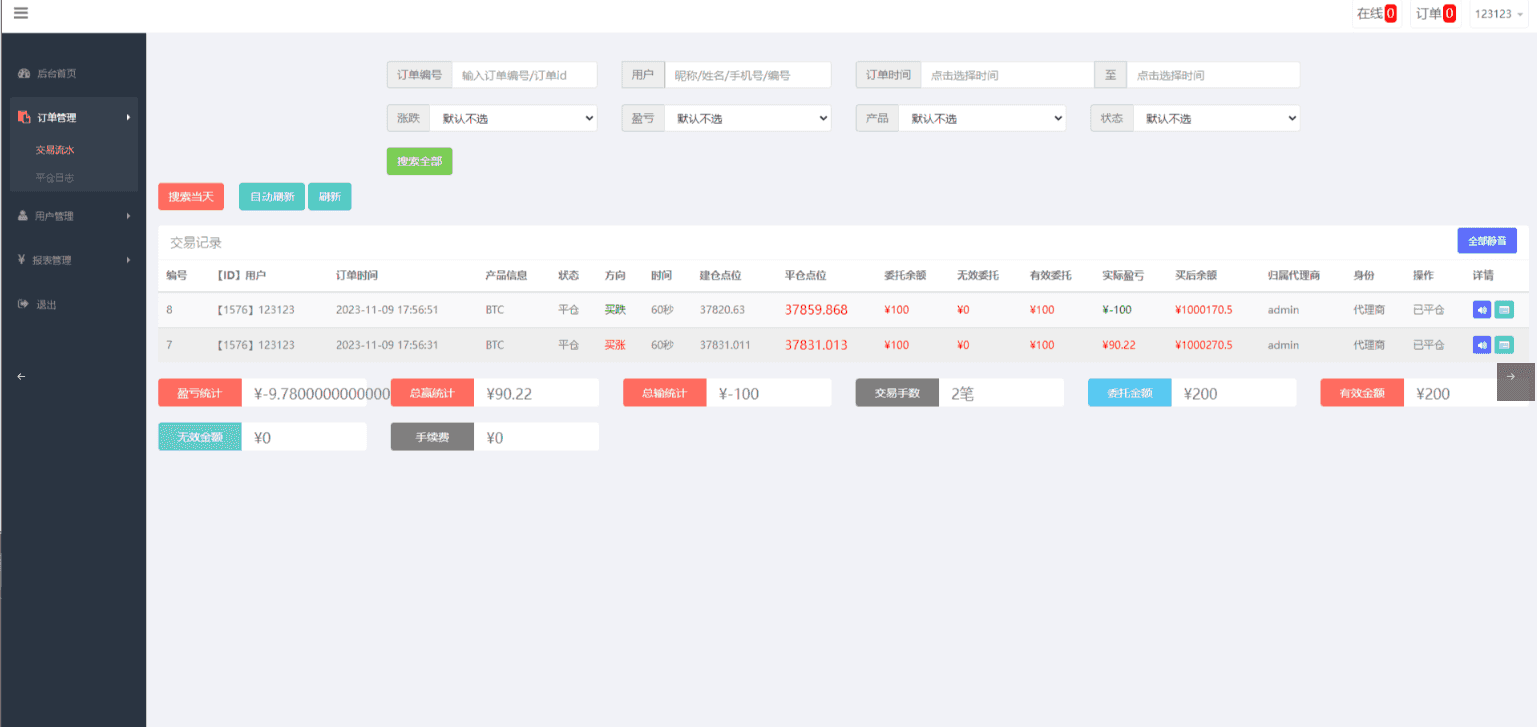The width and height of the screenshot is (1537, 727).
Task: Toggle 自动刷新 auto refresh button
Action: 271,197
